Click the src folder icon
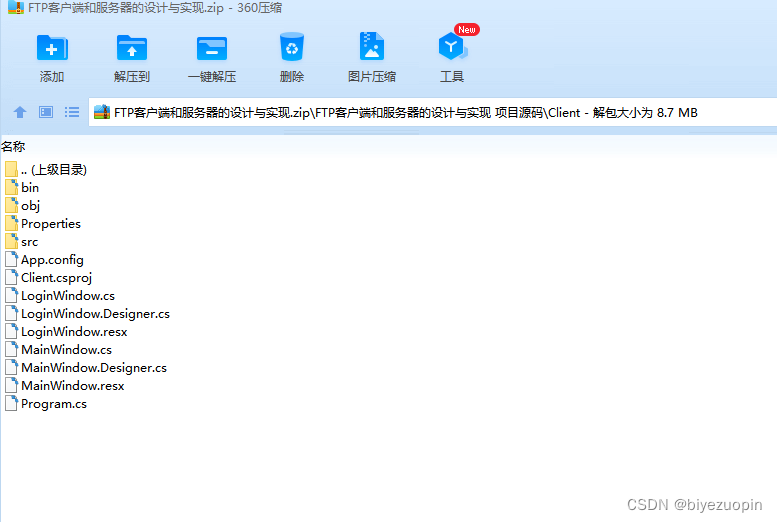Viewport: 777px width, 522px height. click(x=11, y=241)
